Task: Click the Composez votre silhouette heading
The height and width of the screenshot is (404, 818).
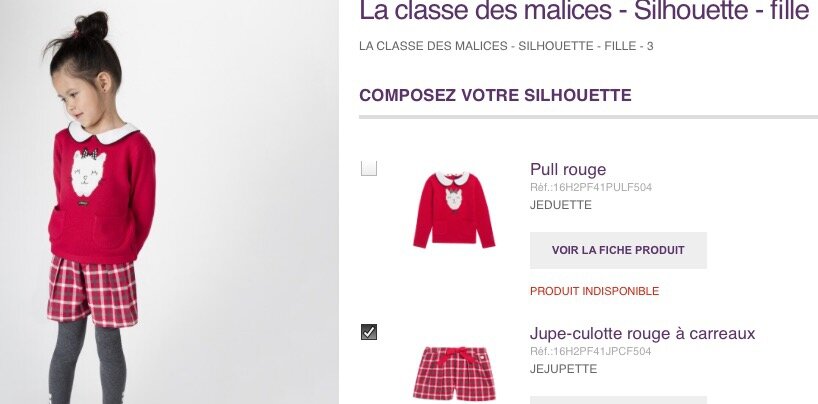Action: 495,96
